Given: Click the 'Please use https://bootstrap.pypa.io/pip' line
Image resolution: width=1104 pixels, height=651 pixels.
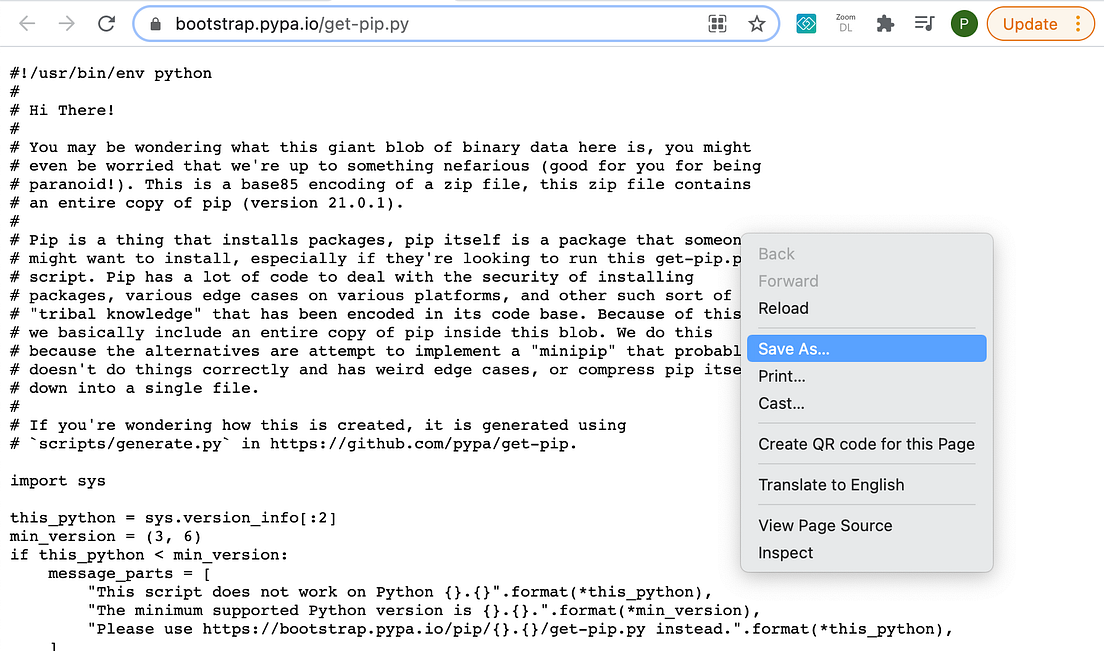Looking at the screenshot, I should pyautogui.click(x=520, y=629).
